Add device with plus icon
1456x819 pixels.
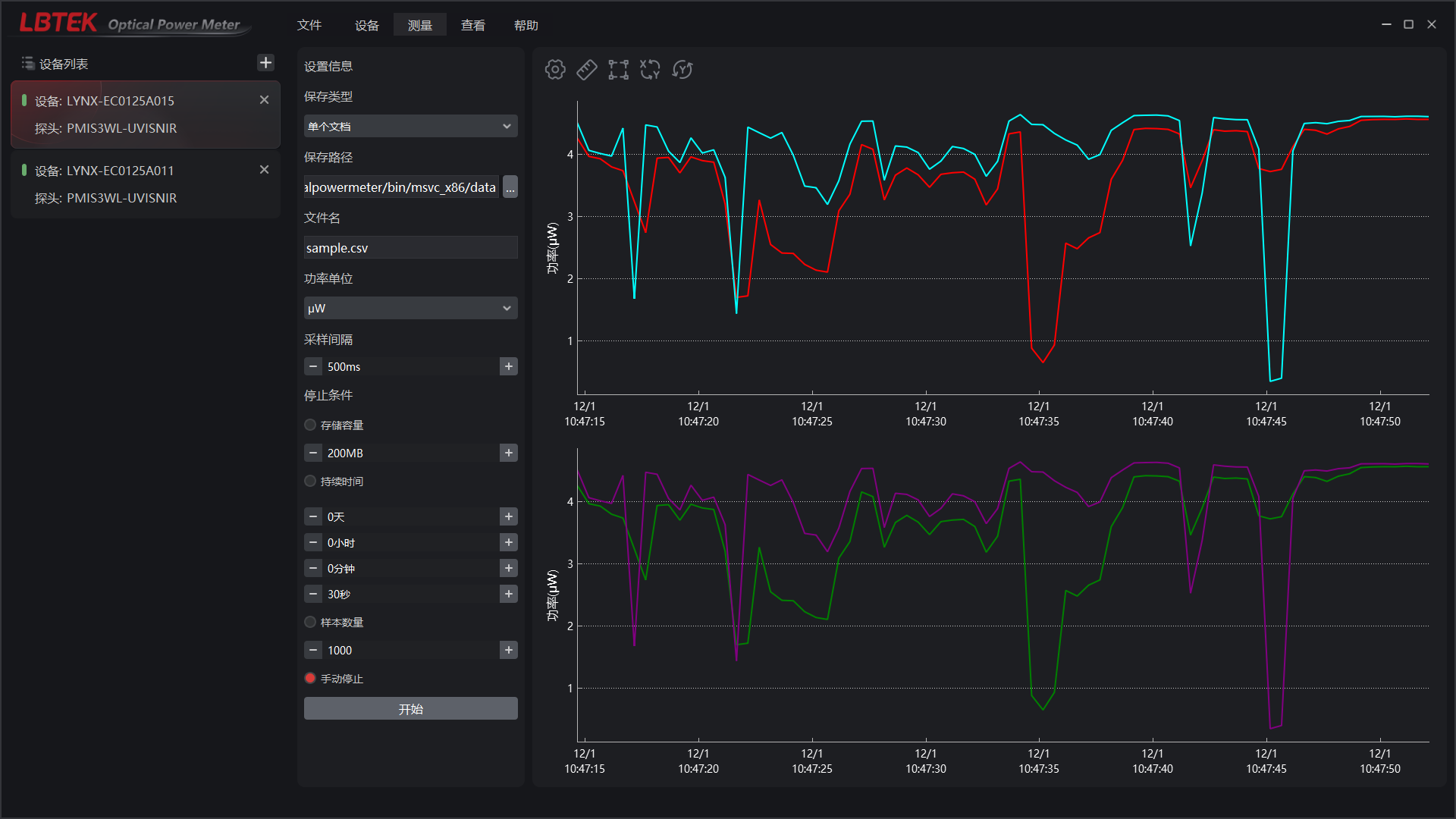point(265,63)
